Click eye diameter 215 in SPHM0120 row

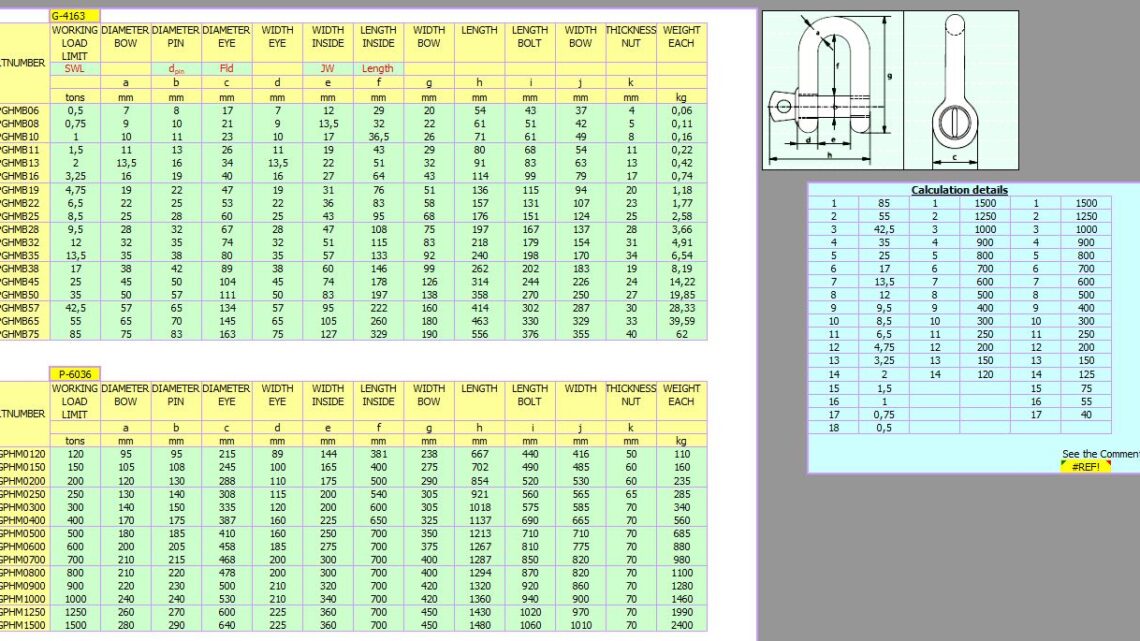(x=227, y=453)
